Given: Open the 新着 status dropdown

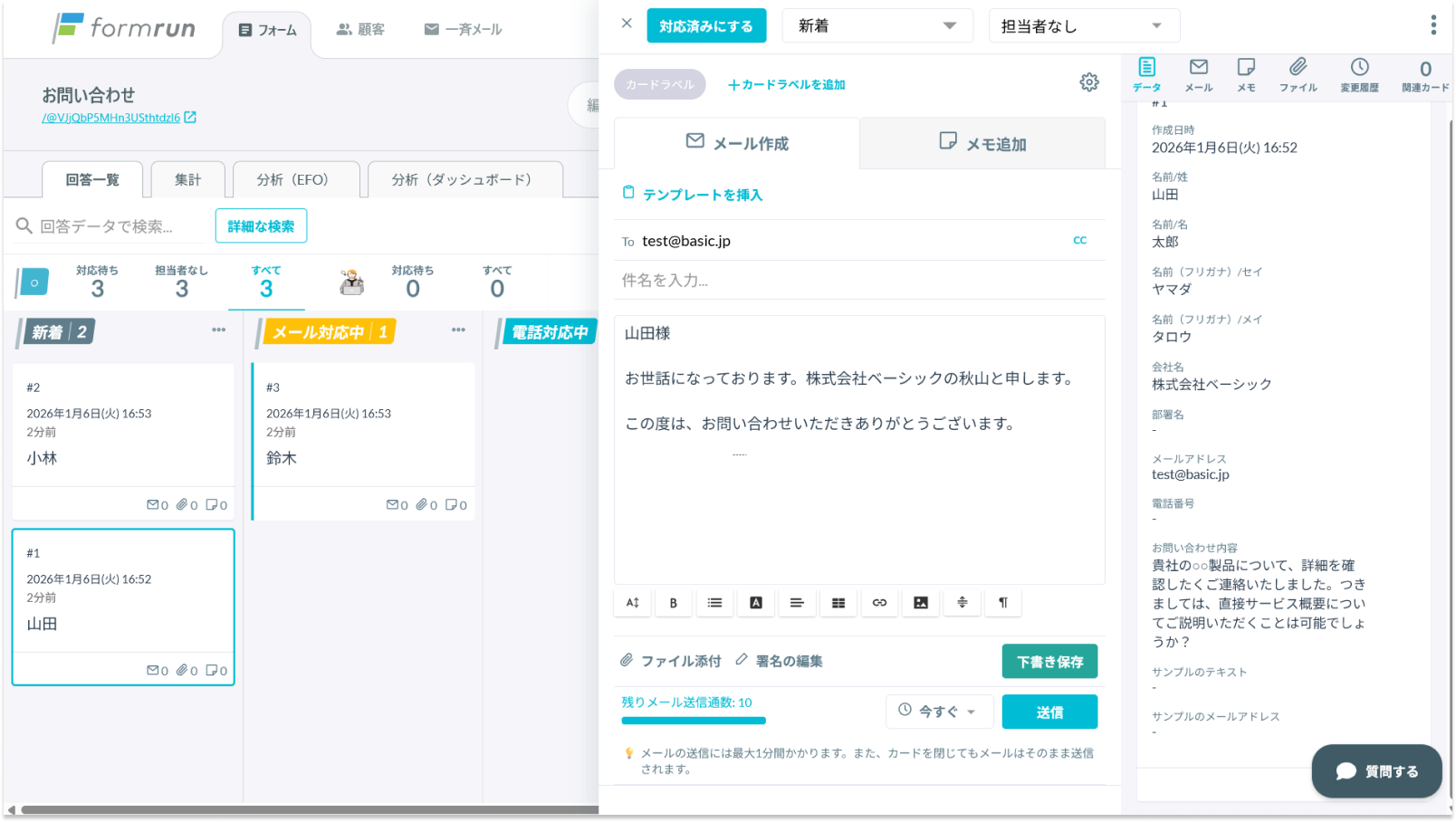Looking at the screenshot, I should point(876,26).
